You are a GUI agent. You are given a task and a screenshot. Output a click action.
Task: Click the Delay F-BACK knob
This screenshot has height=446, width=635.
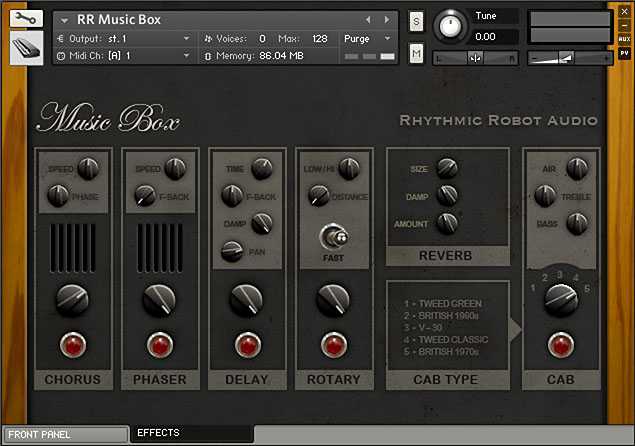(232, 196)
